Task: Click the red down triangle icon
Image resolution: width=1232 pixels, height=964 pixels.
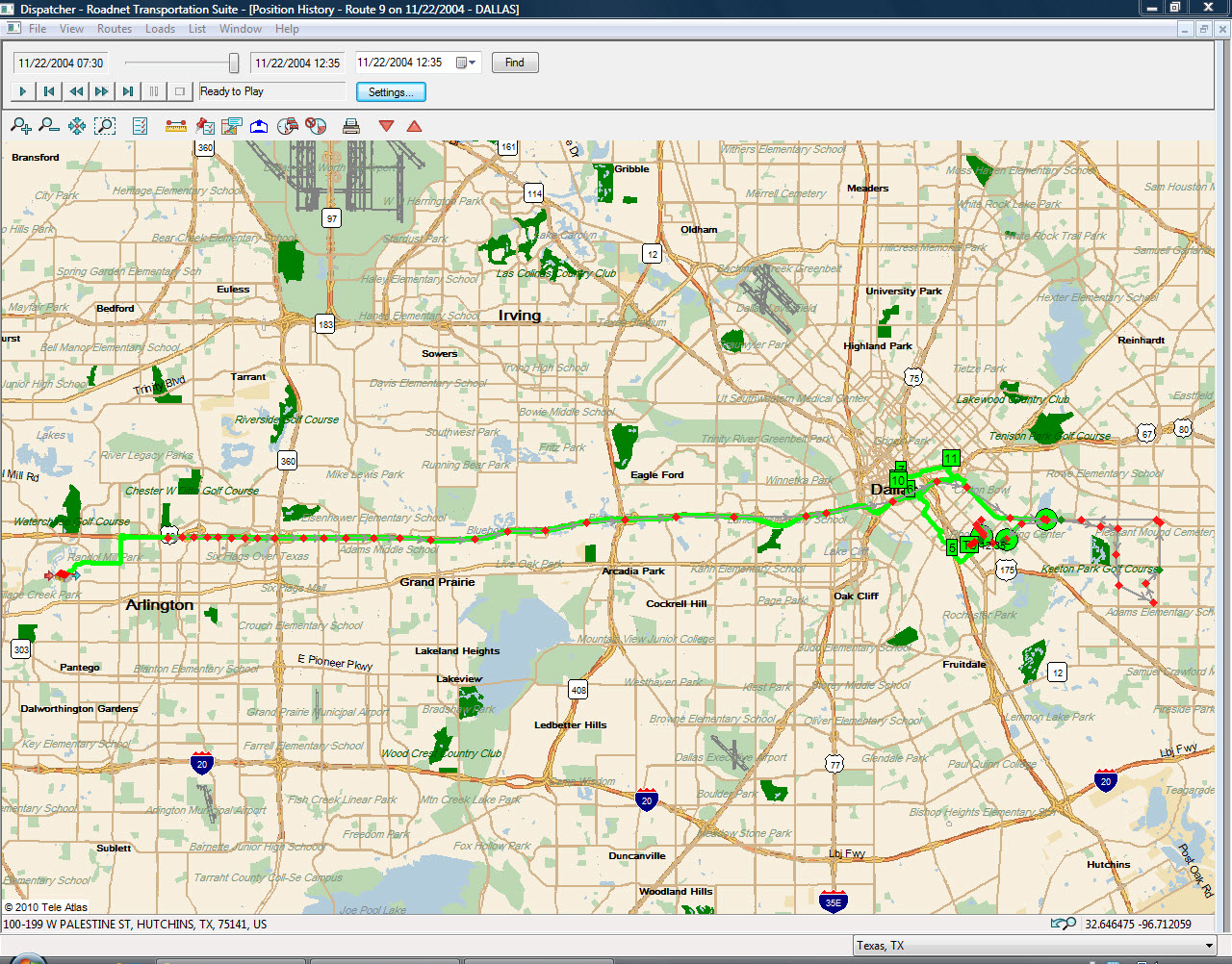Action: click(387, 126)
